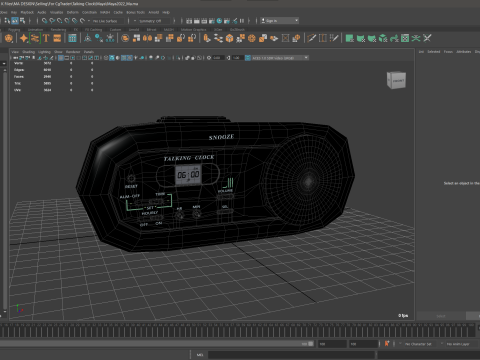Image resolution: width=480 pixels, height=360 pixels.
Task: Click the viewport gamma value field
Action: 237,58
